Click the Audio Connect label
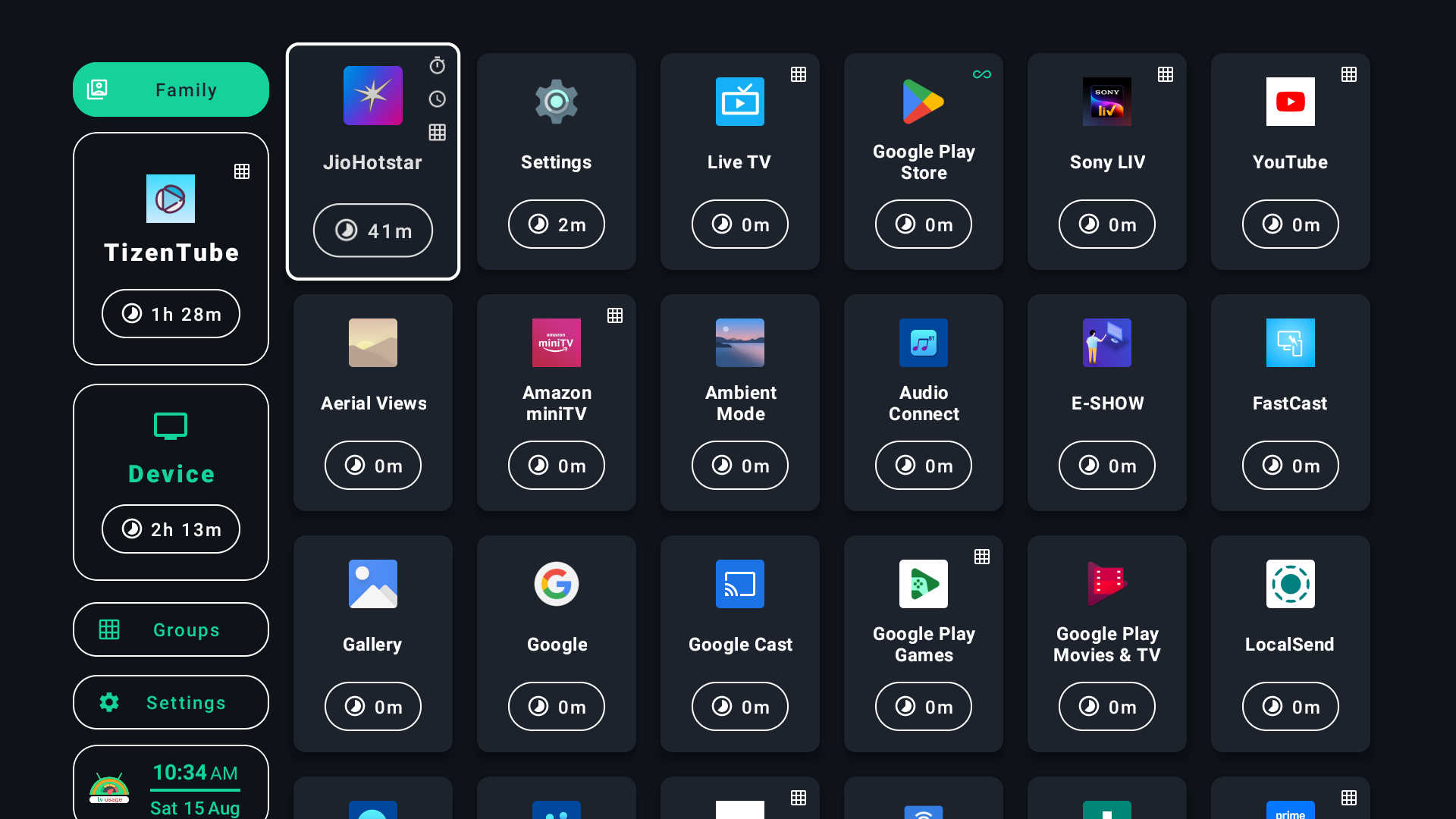The height and width of the screenshot is (819, 1456). point(924,403)
